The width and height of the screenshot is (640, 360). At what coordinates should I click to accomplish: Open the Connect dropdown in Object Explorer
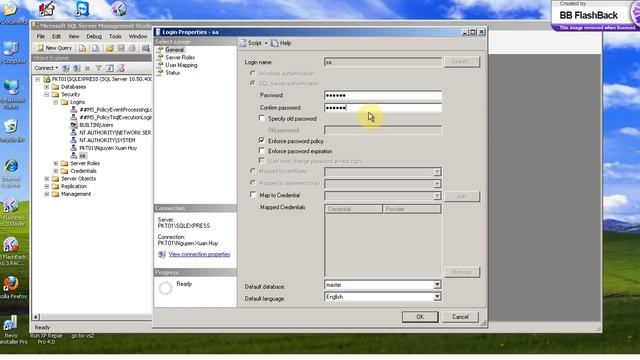point(46,68)
